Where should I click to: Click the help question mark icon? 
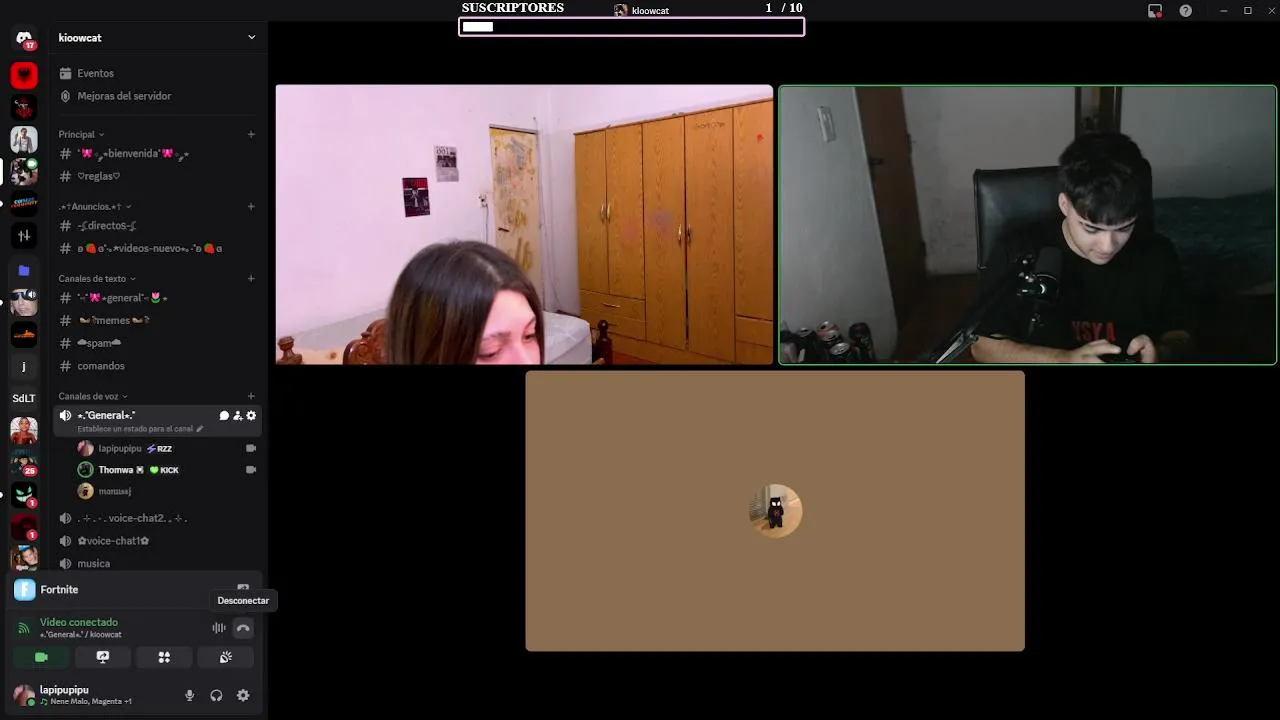(1186, 10)
